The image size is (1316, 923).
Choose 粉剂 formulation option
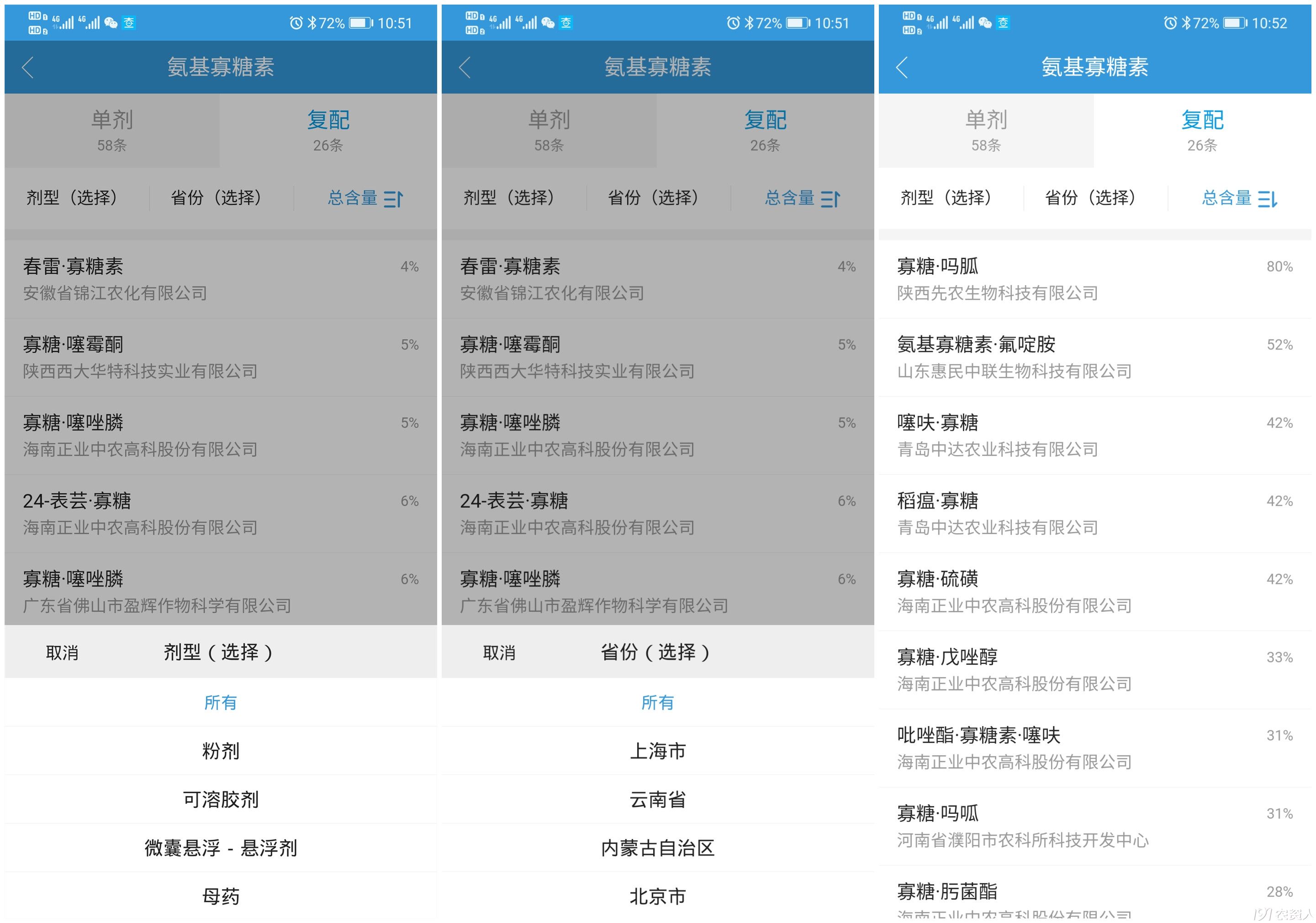(221, 750)
